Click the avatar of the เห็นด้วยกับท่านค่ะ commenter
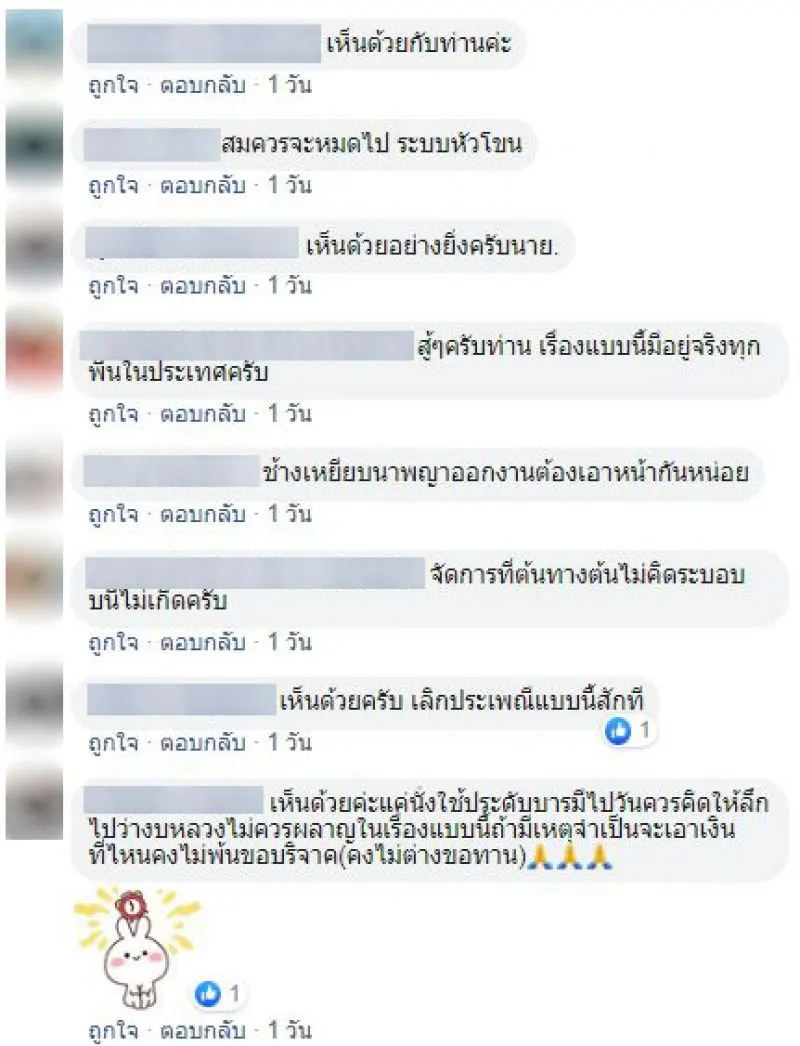Viewport: 800px width, 1046px height. click(x=34, y=44)
